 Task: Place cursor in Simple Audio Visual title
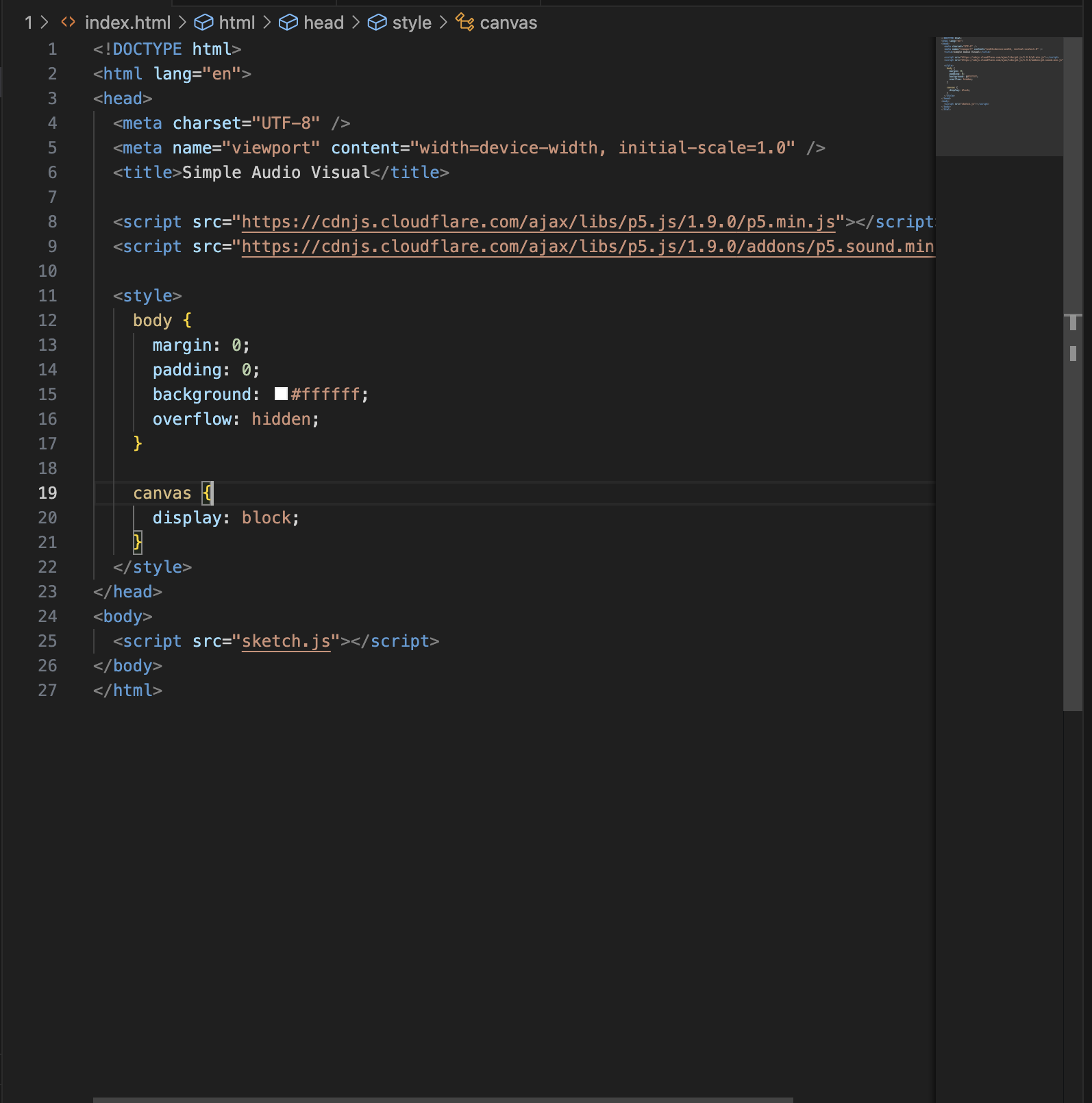pyautogui.click(x=275, y=173)
